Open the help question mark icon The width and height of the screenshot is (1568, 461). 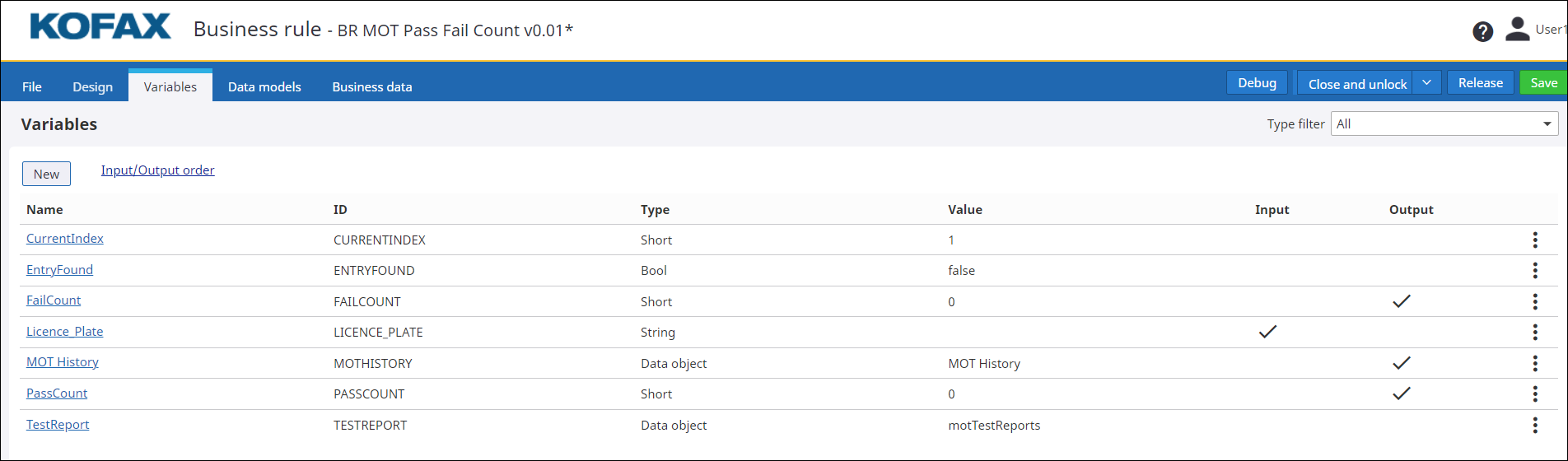click(x=1482, y=31)
